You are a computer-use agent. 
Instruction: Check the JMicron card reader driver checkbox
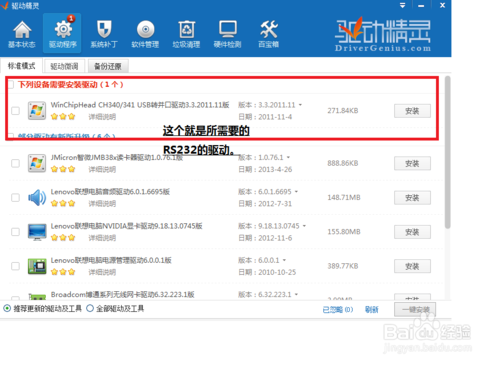15,163
